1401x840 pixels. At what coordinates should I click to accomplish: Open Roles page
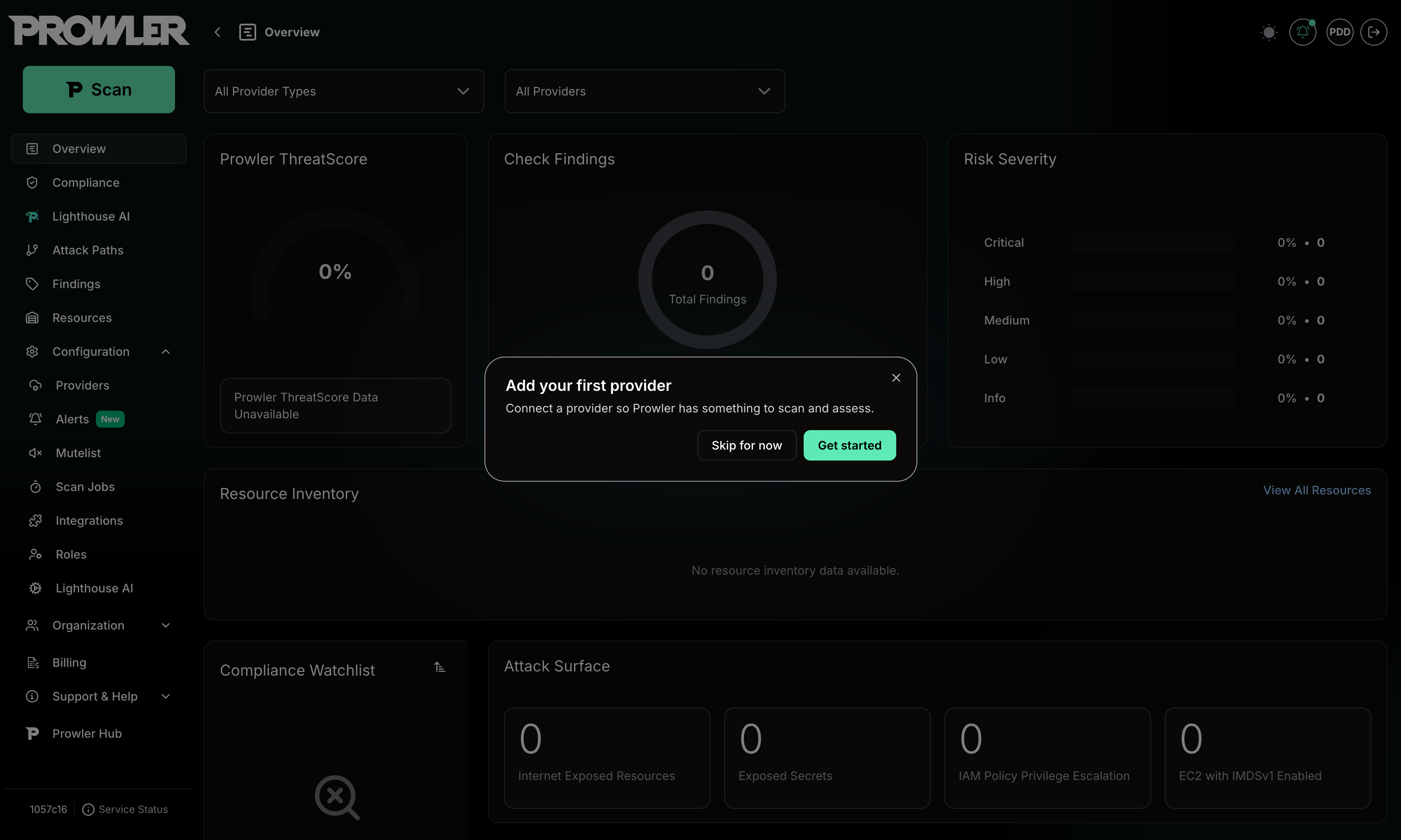coord(99,555)
